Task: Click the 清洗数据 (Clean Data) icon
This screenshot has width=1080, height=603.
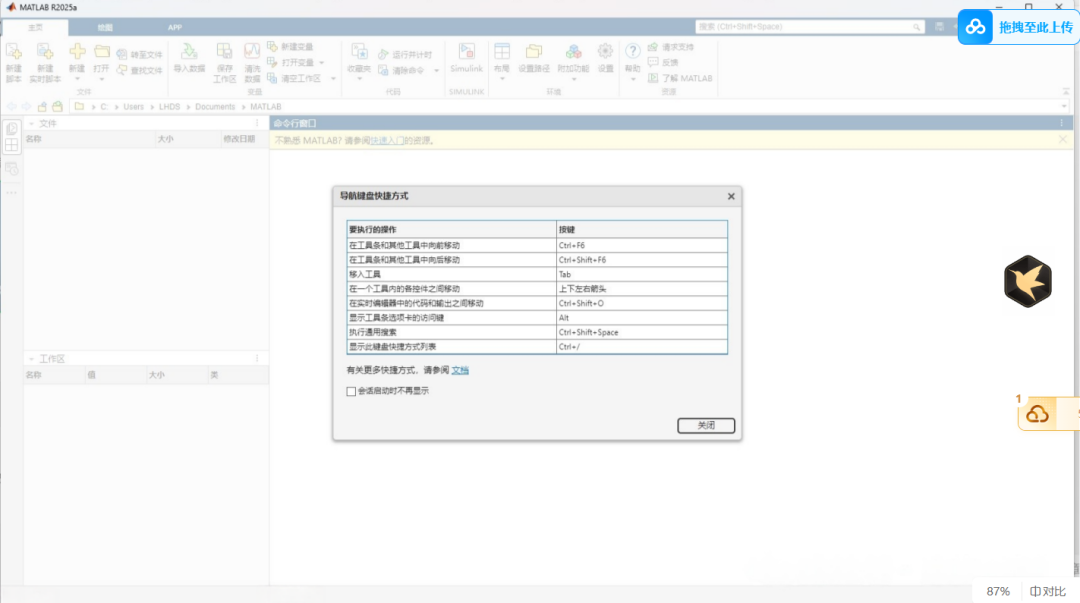Action: point(252,52)
